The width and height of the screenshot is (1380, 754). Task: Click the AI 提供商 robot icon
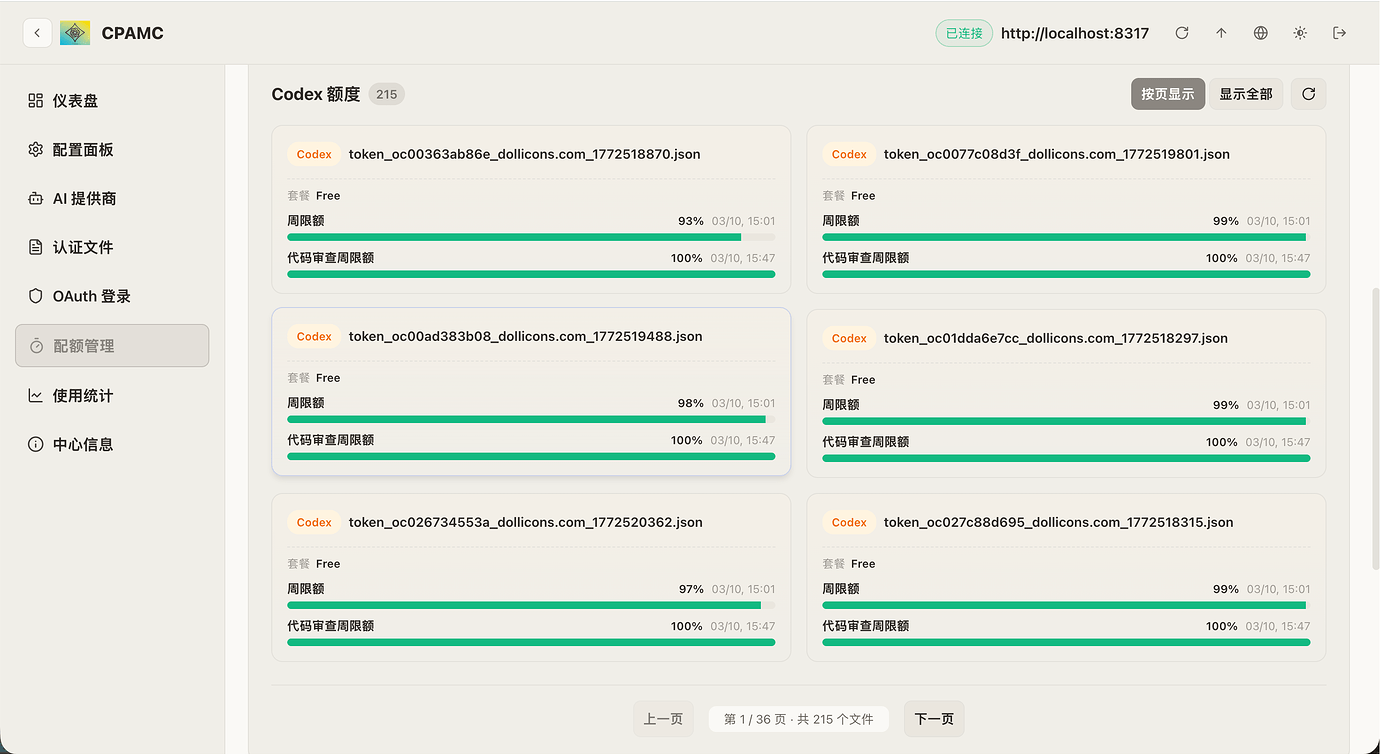coord(36,198)
